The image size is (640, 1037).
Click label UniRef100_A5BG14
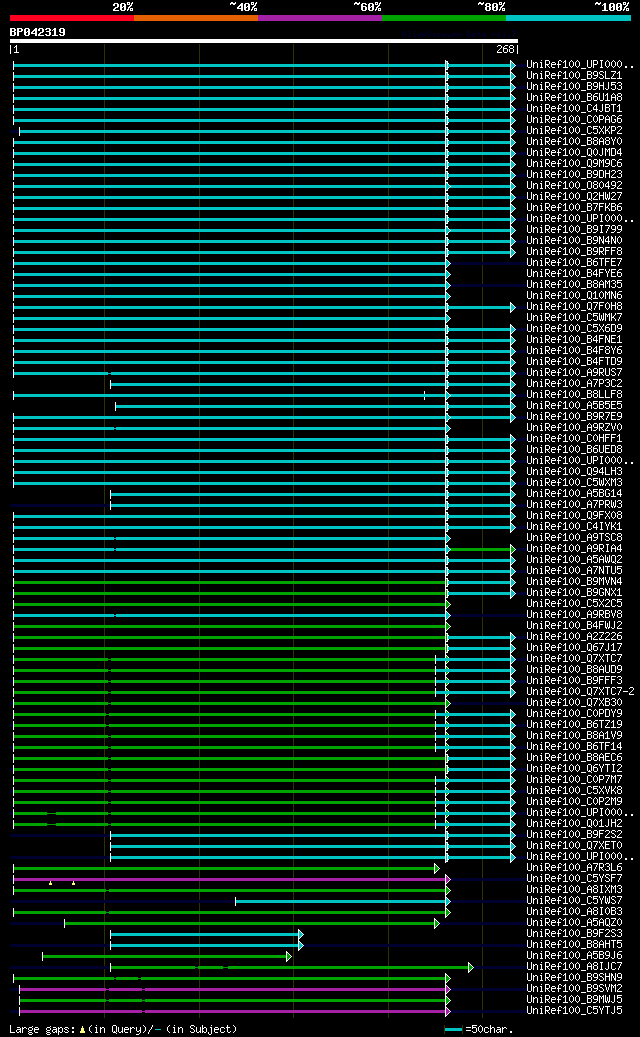tap(574, 493)
